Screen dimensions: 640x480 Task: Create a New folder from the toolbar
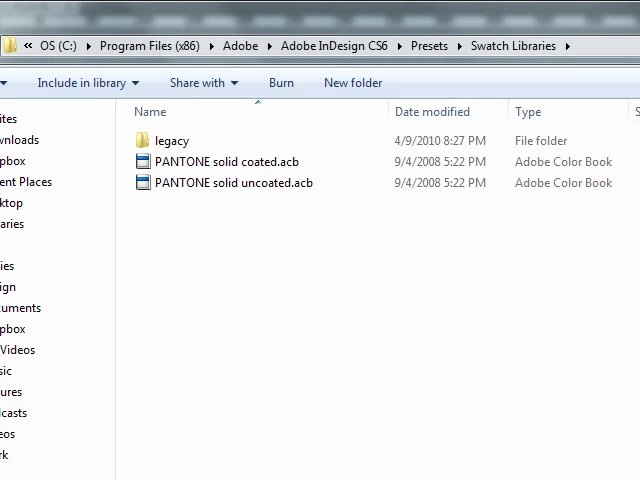[353, 83]
